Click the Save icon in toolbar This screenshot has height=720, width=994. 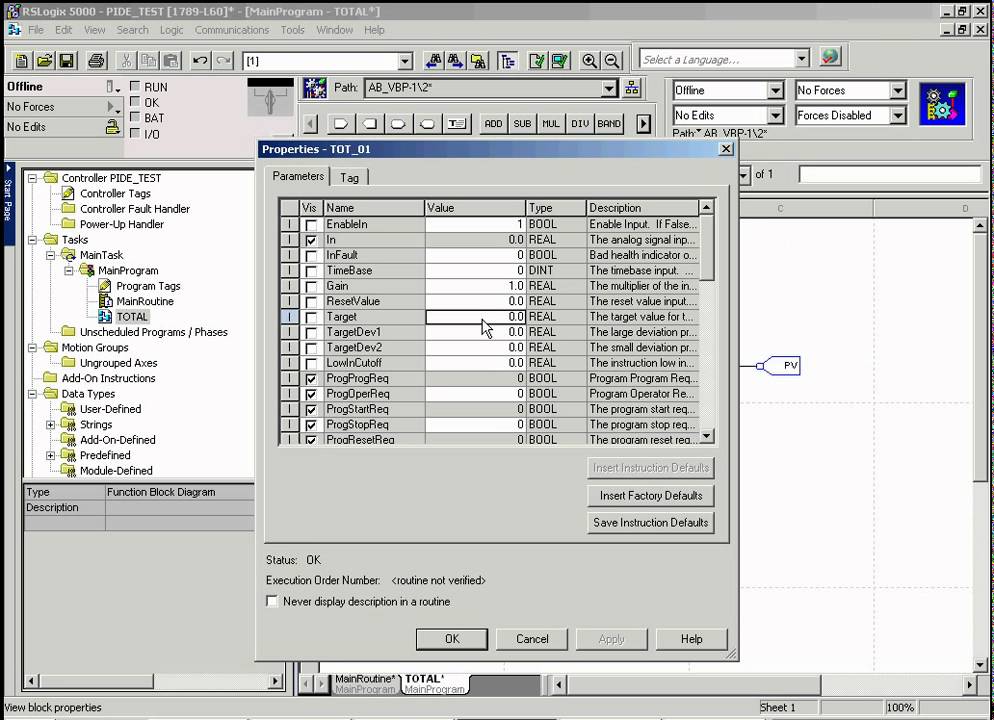point(66,61)
